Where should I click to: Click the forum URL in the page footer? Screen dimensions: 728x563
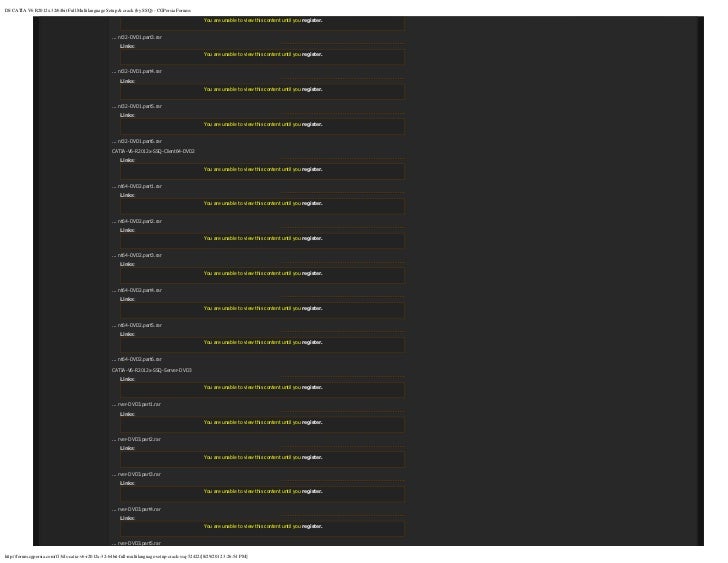(126, 556)
